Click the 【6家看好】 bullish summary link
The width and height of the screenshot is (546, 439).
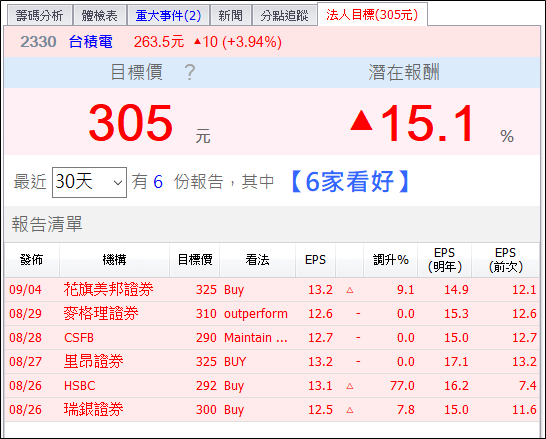[350, 181]
